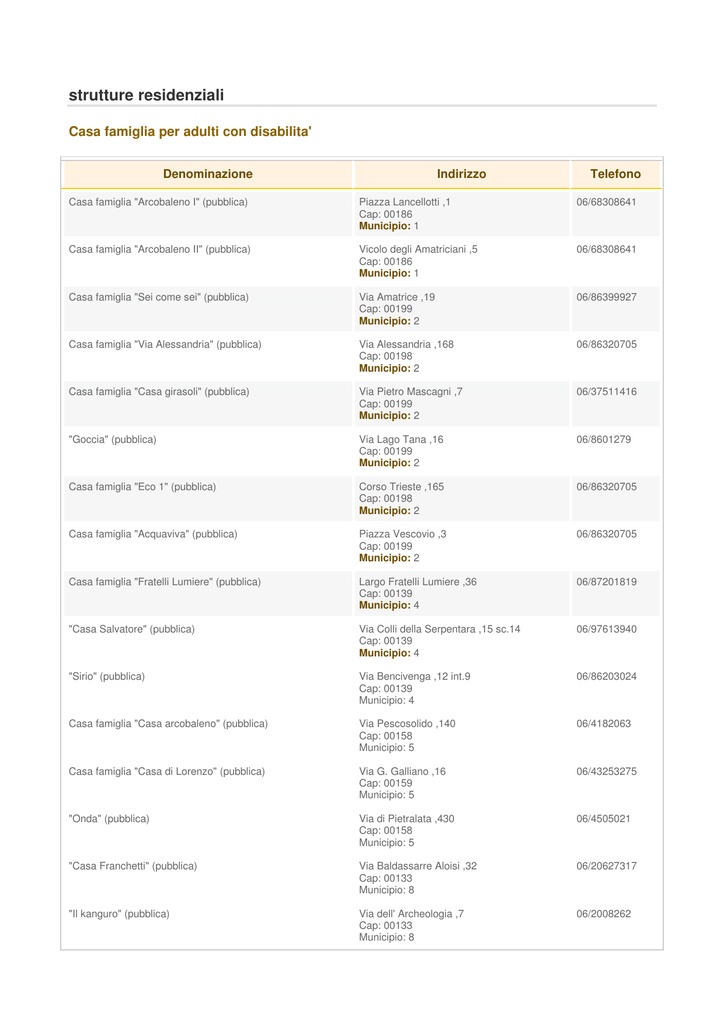Select the strutture residenziali heading
Viewport: 724px width, 1024px height.
tap(146, 95)
